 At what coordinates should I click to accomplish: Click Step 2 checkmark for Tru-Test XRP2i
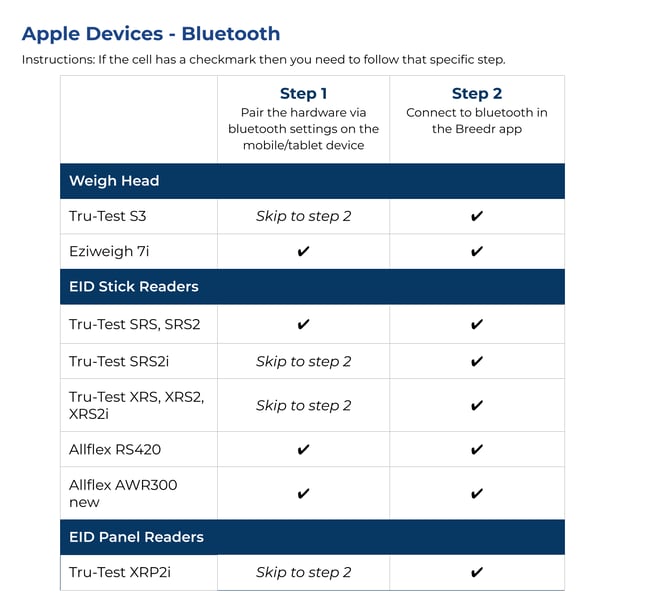(477, 573)
